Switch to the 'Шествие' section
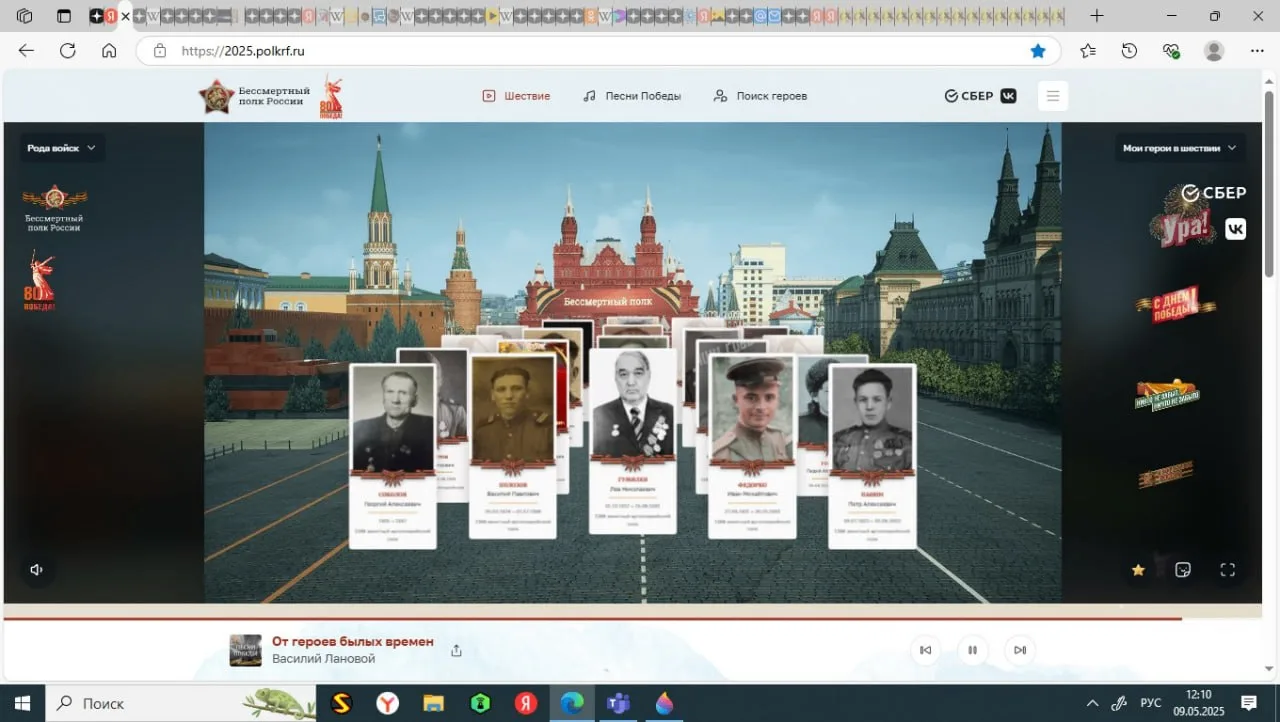The width and height of the screenshot is (1280, 722). coord(516,96)
